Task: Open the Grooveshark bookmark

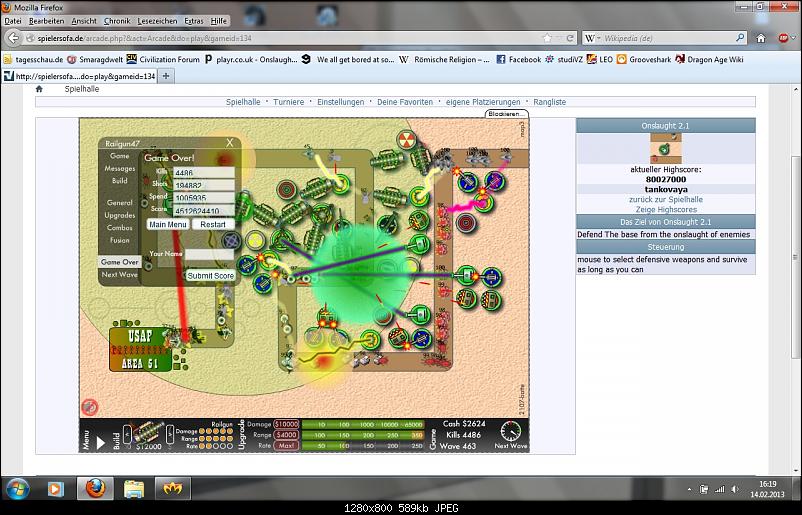Action: point(644,59)
